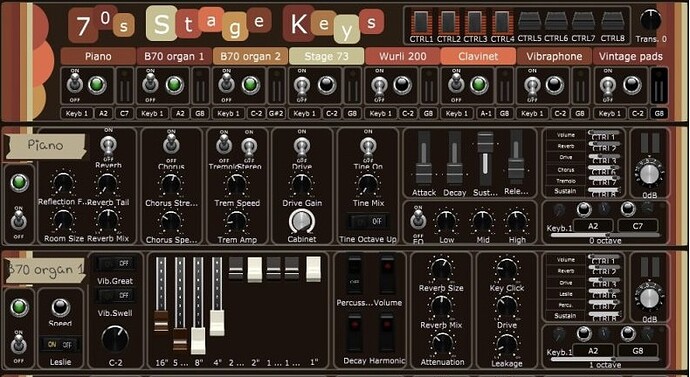Click the Cabinet knob in Piano panel
Screen dimensions: 690x377
coord(302,221)
